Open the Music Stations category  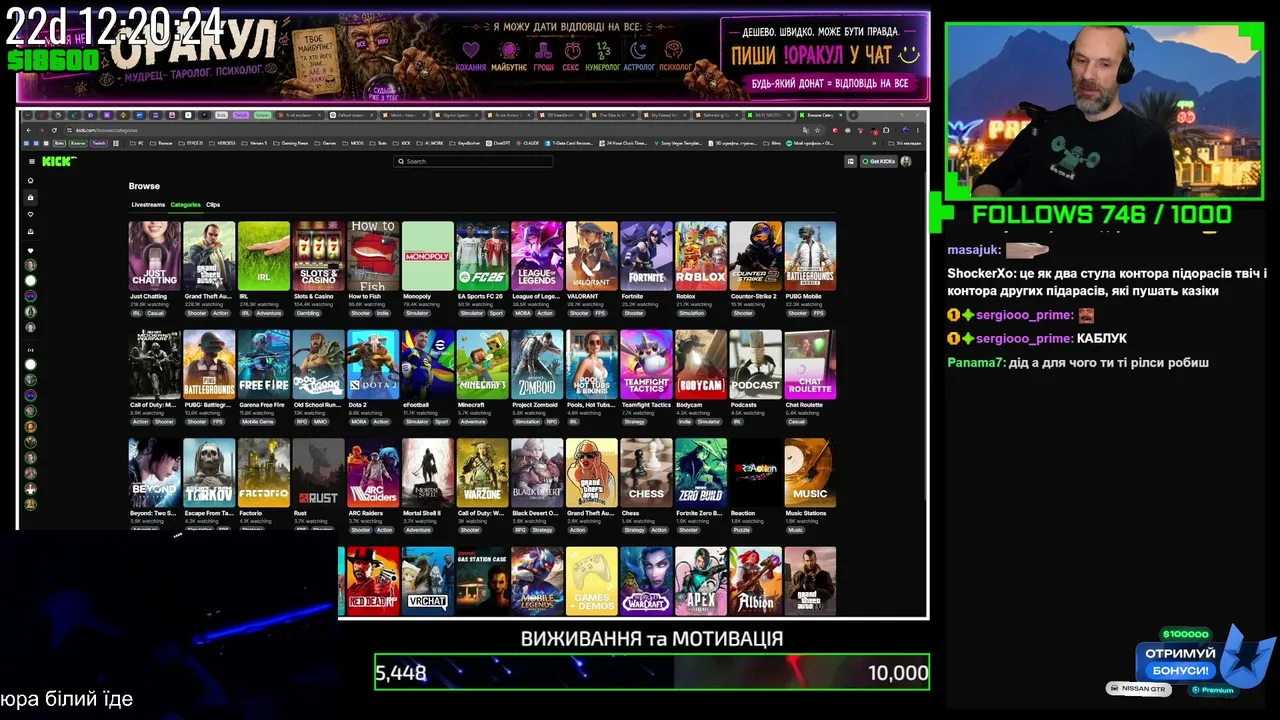810,473
